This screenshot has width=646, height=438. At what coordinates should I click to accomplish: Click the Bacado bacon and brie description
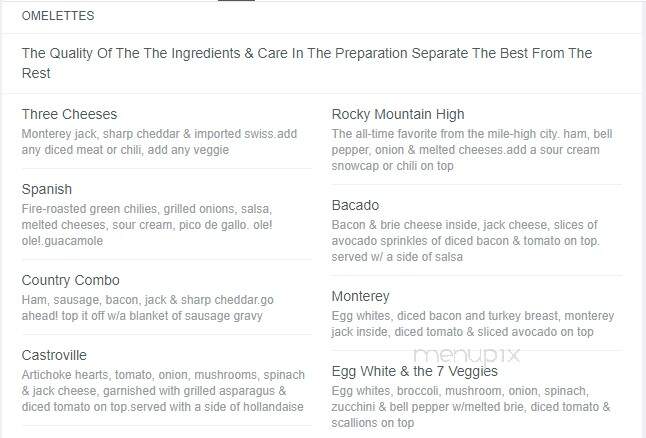466,241
